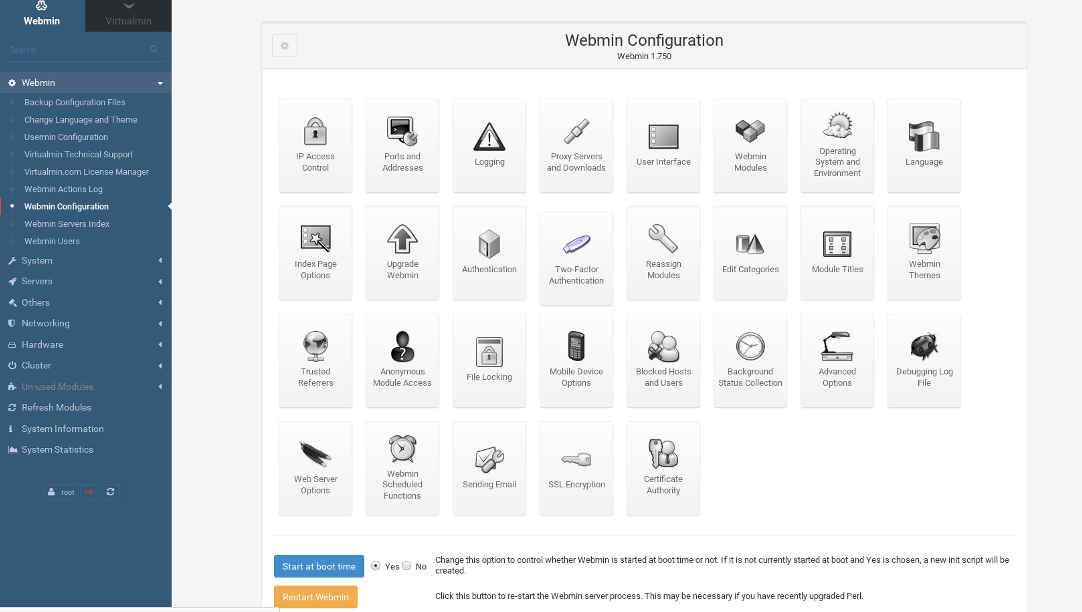Image resolution: width=1082 pixels, height=612 pixels.
Task: Open Reassign Modules wrench icon
Action: [663, 253]
